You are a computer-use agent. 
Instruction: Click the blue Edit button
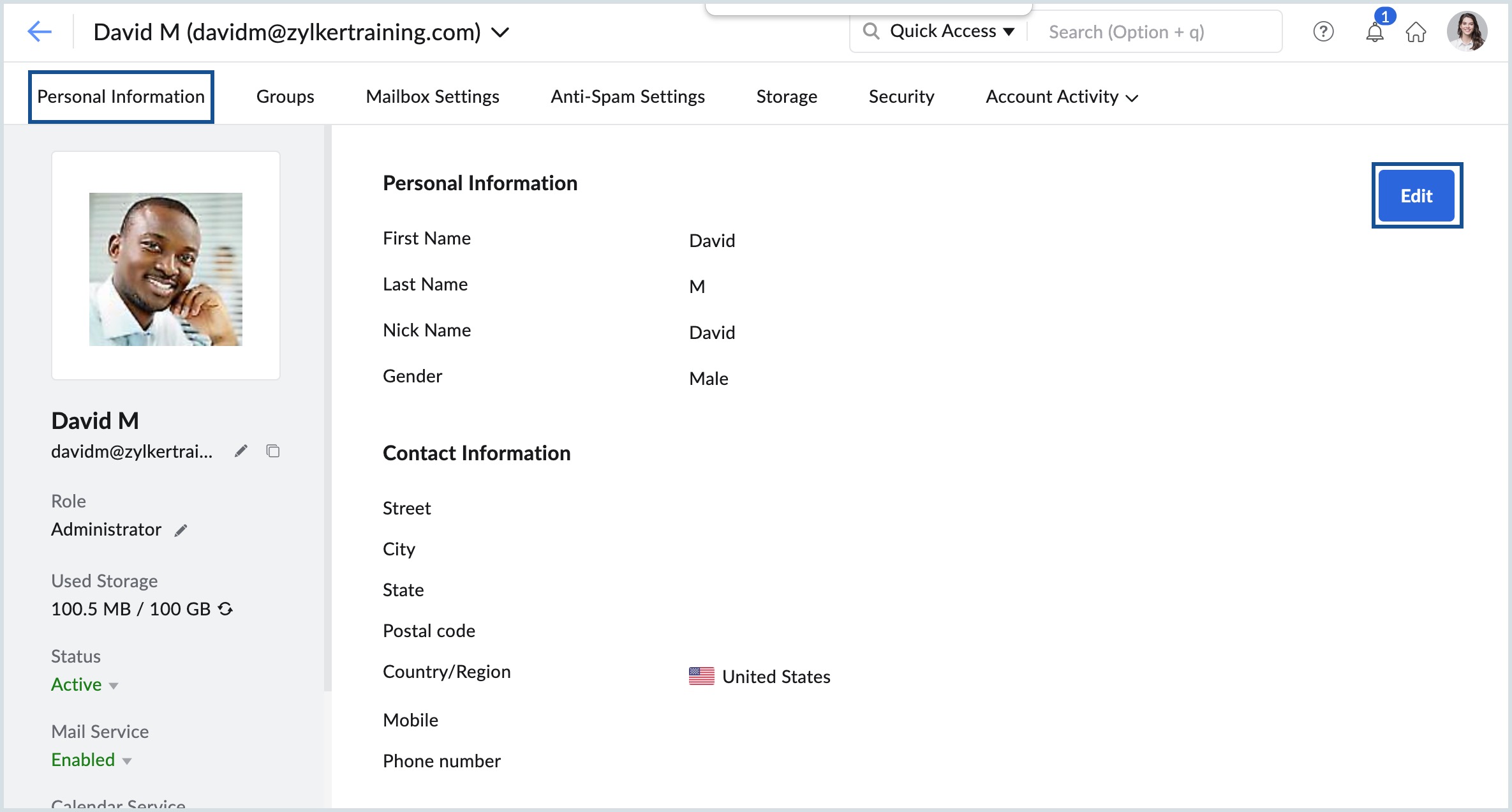click(x=1416, y=196)
